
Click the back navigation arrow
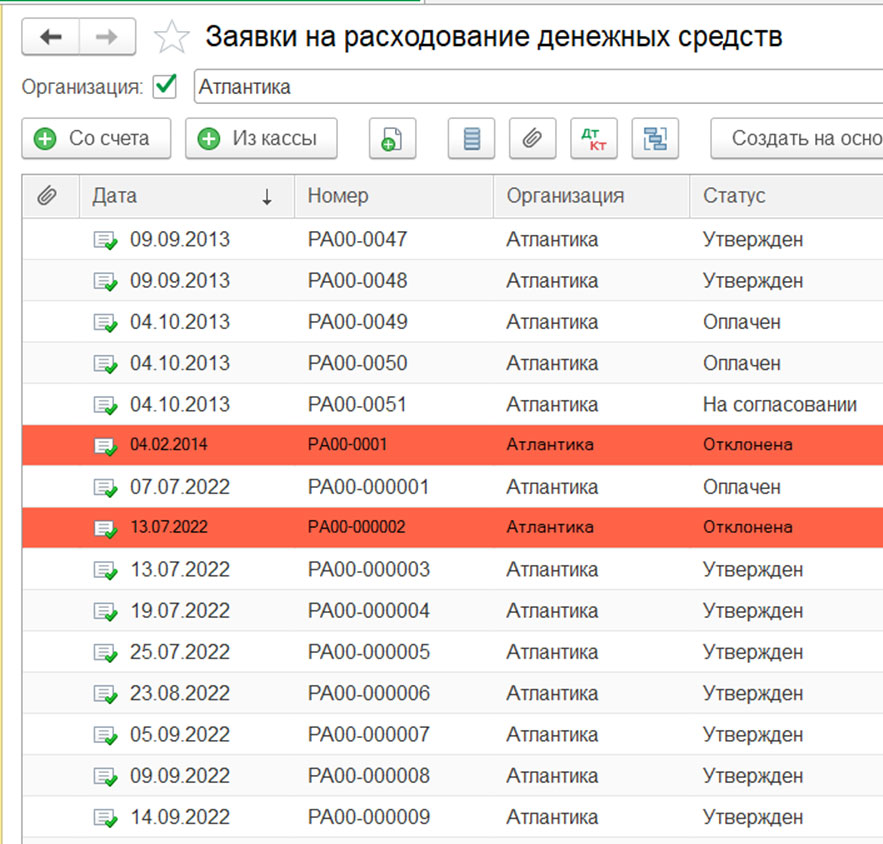click(50, 37)
